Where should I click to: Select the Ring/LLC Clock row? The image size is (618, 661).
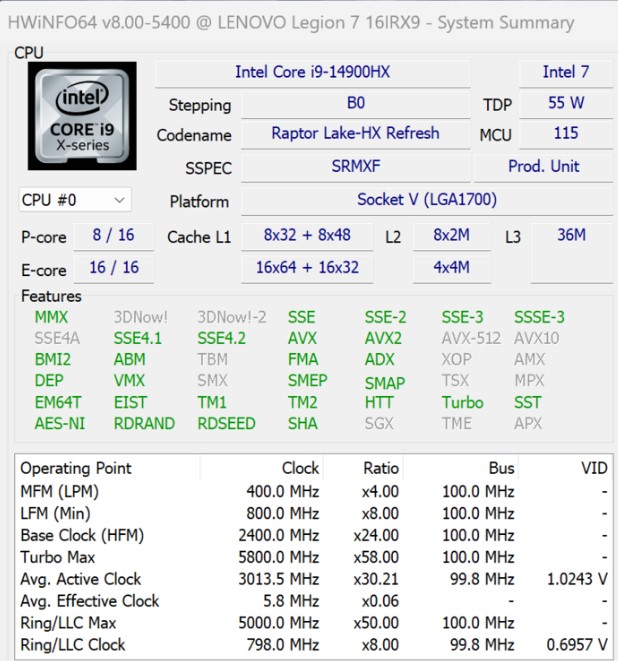point(314,645)
